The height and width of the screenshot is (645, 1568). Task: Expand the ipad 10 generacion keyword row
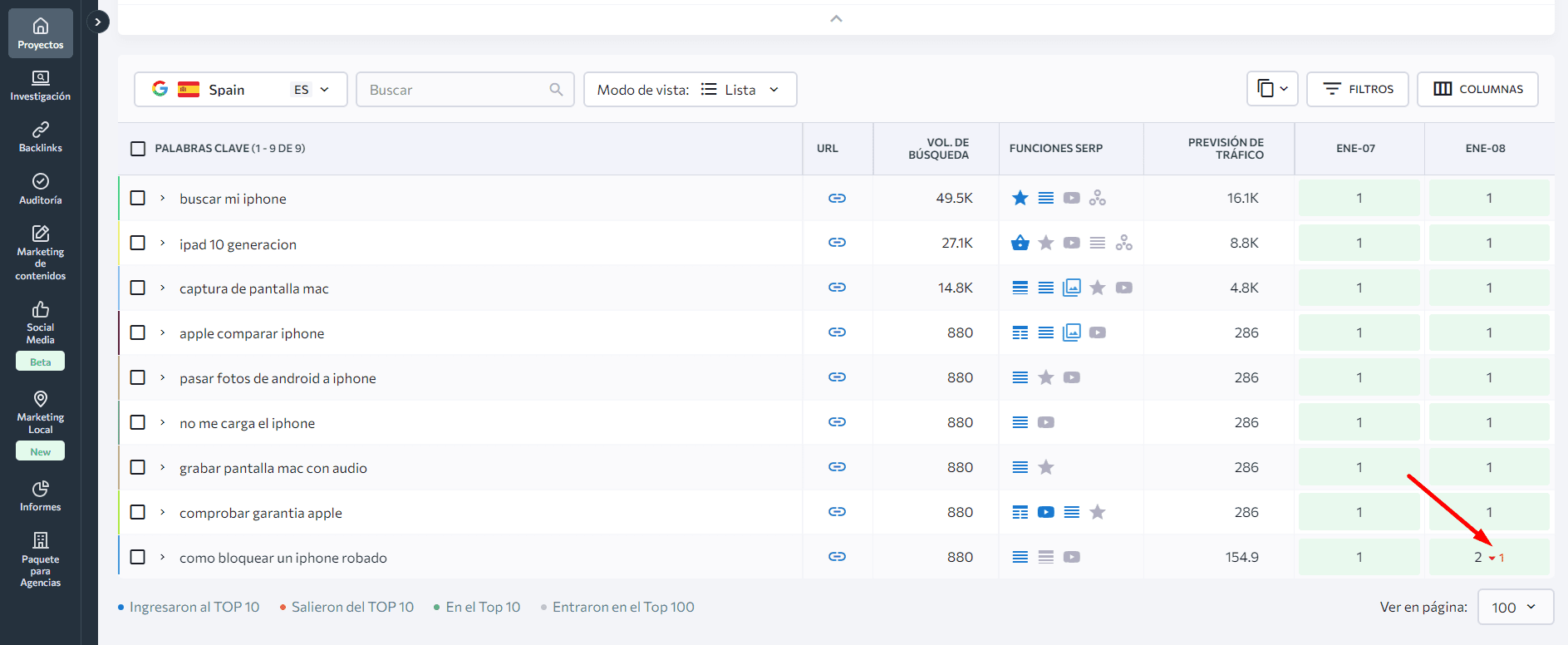163,243
